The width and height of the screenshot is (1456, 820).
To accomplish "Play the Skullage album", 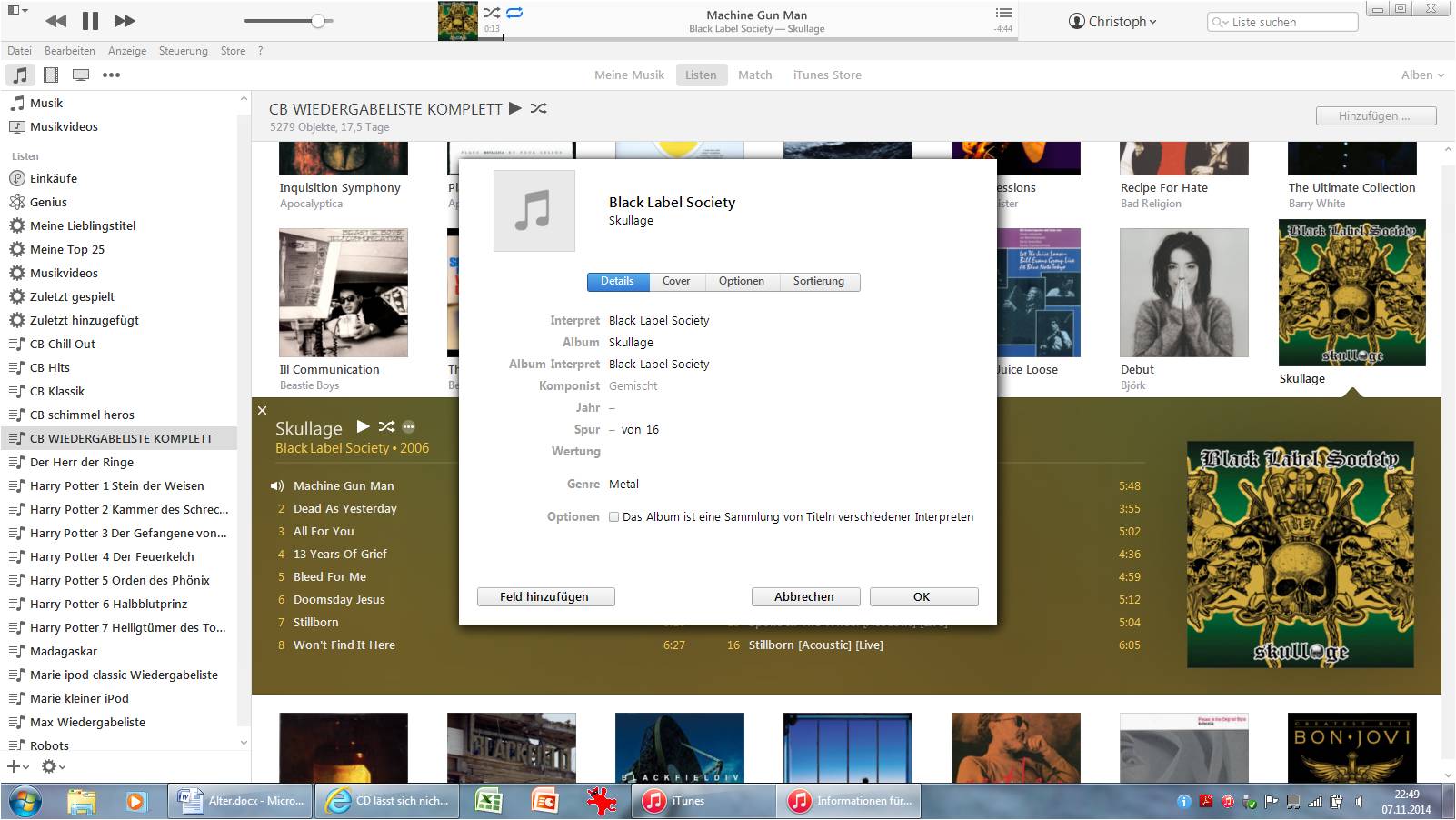I will pyautogui.click(x=363, y=426).
